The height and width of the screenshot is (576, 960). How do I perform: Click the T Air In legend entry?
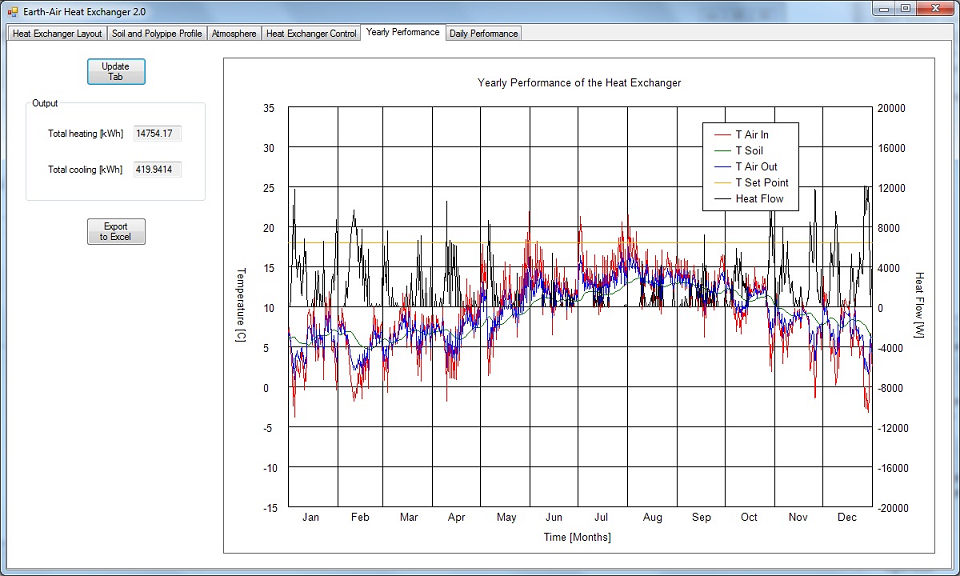point(741,135)
